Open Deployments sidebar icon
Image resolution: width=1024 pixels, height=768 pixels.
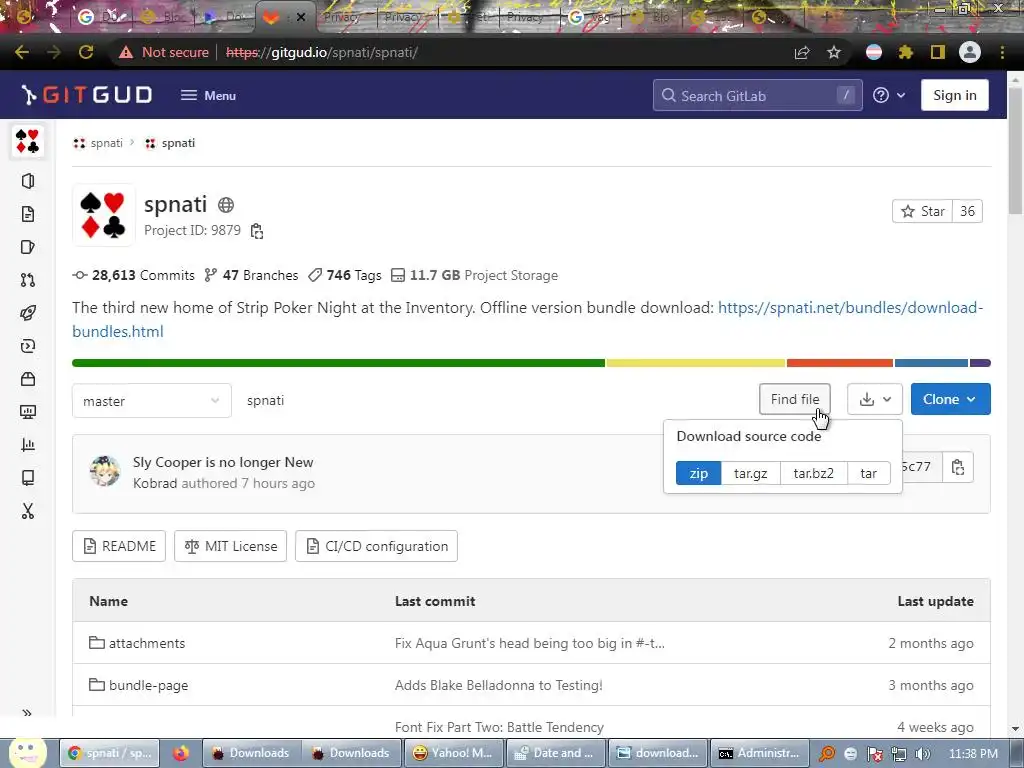tap(27, 346)
